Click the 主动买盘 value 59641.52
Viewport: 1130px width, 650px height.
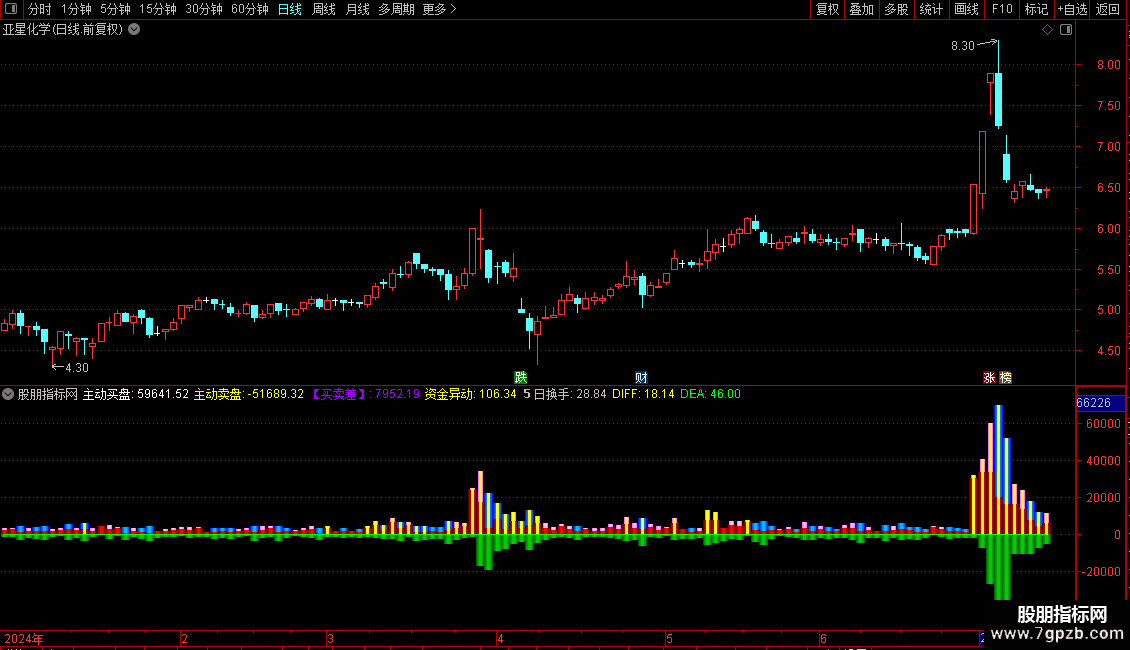163,394
